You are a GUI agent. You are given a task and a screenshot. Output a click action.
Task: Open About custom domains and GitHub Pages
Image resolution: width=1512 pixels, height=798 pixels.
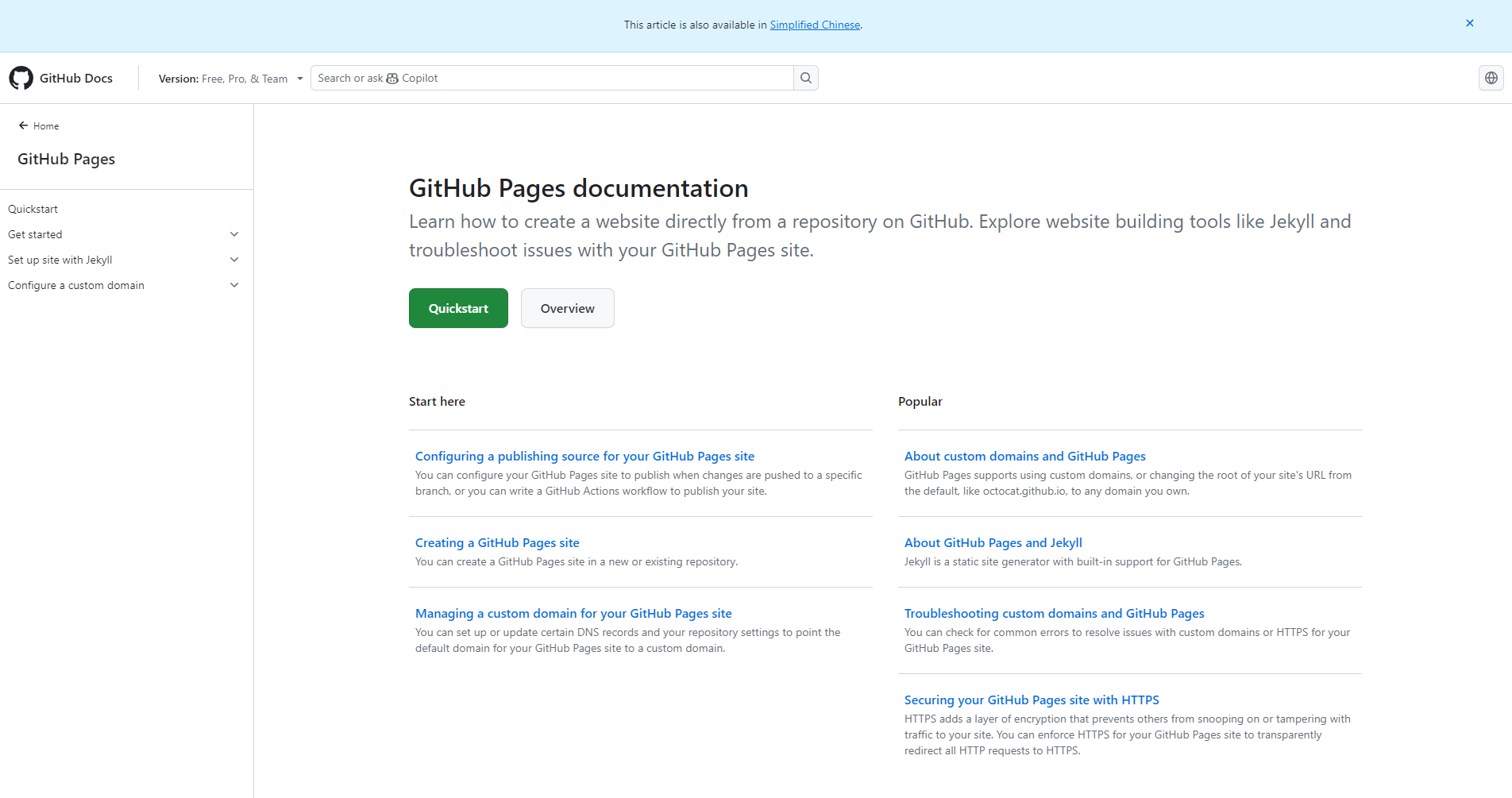1024,456
